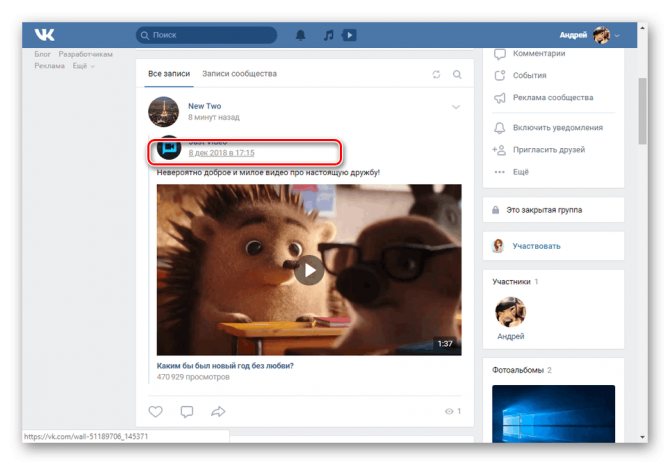Viewport: 670px width, 465px height.
Task: Open Реклама сообщества menu item
Action: click(x=553, y=98)
